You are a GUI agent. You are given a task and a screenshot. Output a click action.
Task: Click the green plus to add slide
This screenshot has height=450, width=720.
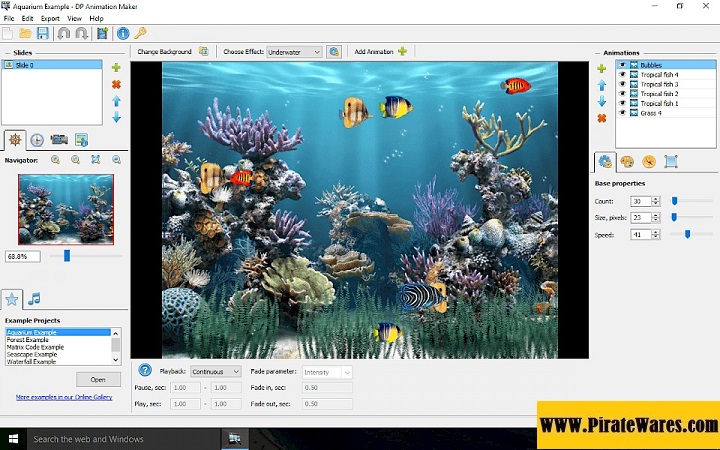116,68
